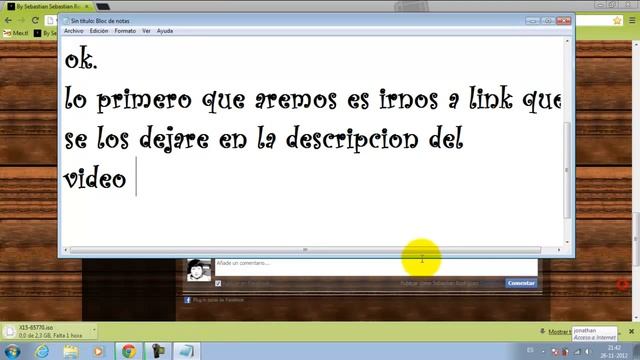Open Windows Explorer folder from taskbar

point(71,351)
